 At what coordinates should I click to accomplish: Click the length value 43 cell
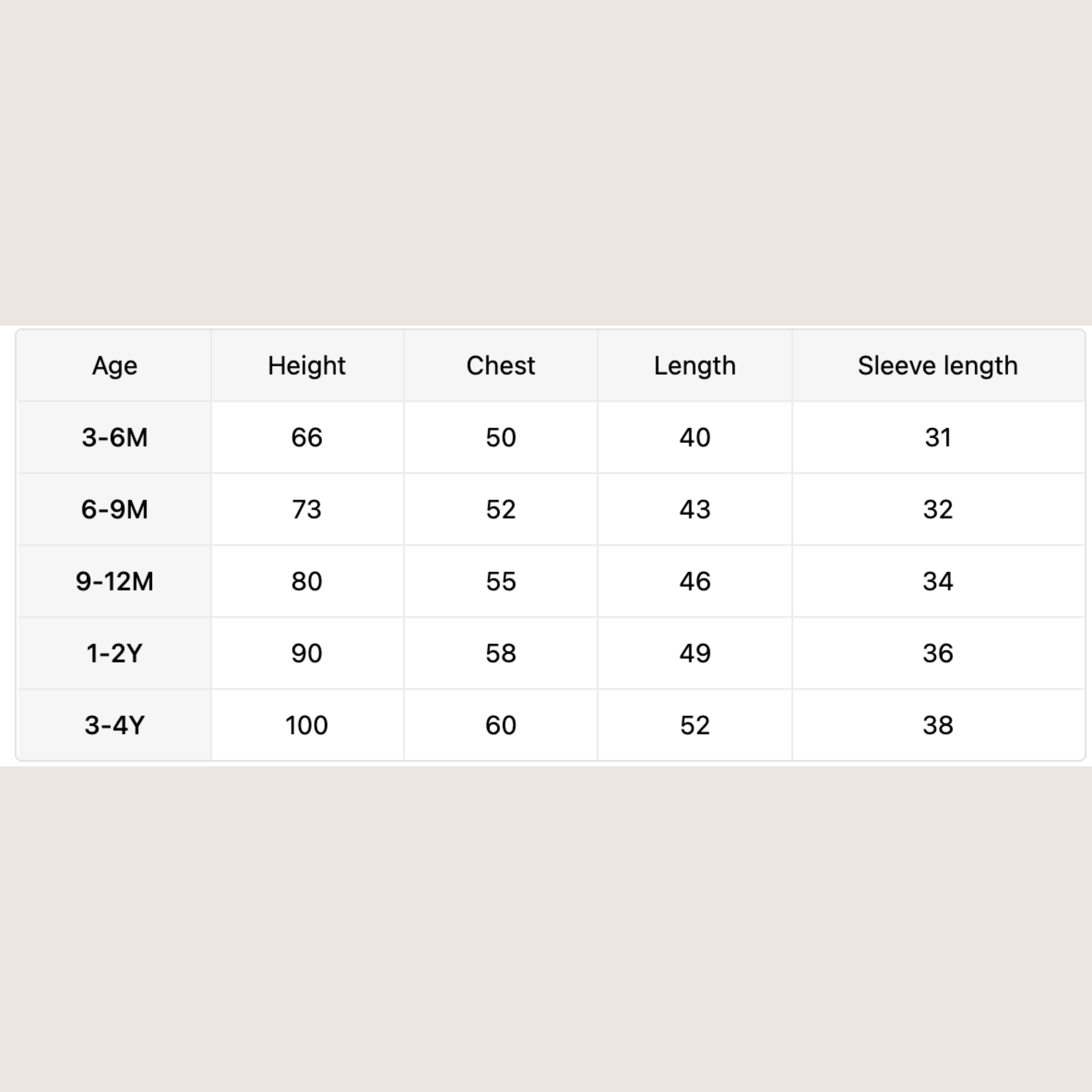(695, 509)
